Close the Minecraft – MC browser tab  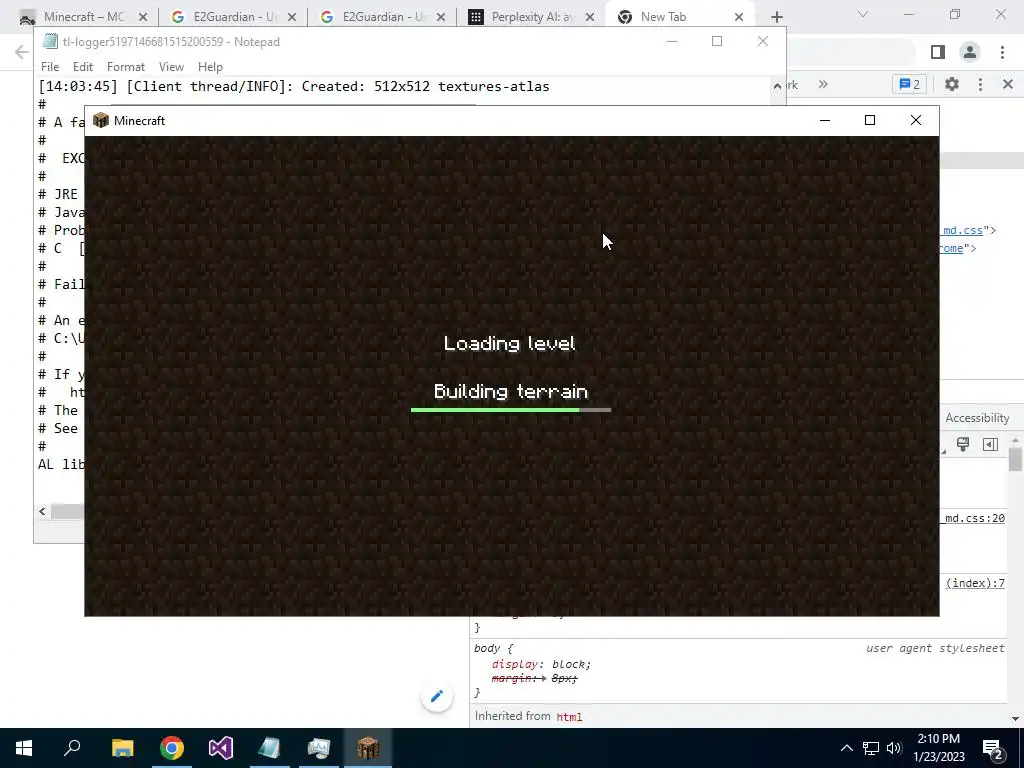(143, 17)
